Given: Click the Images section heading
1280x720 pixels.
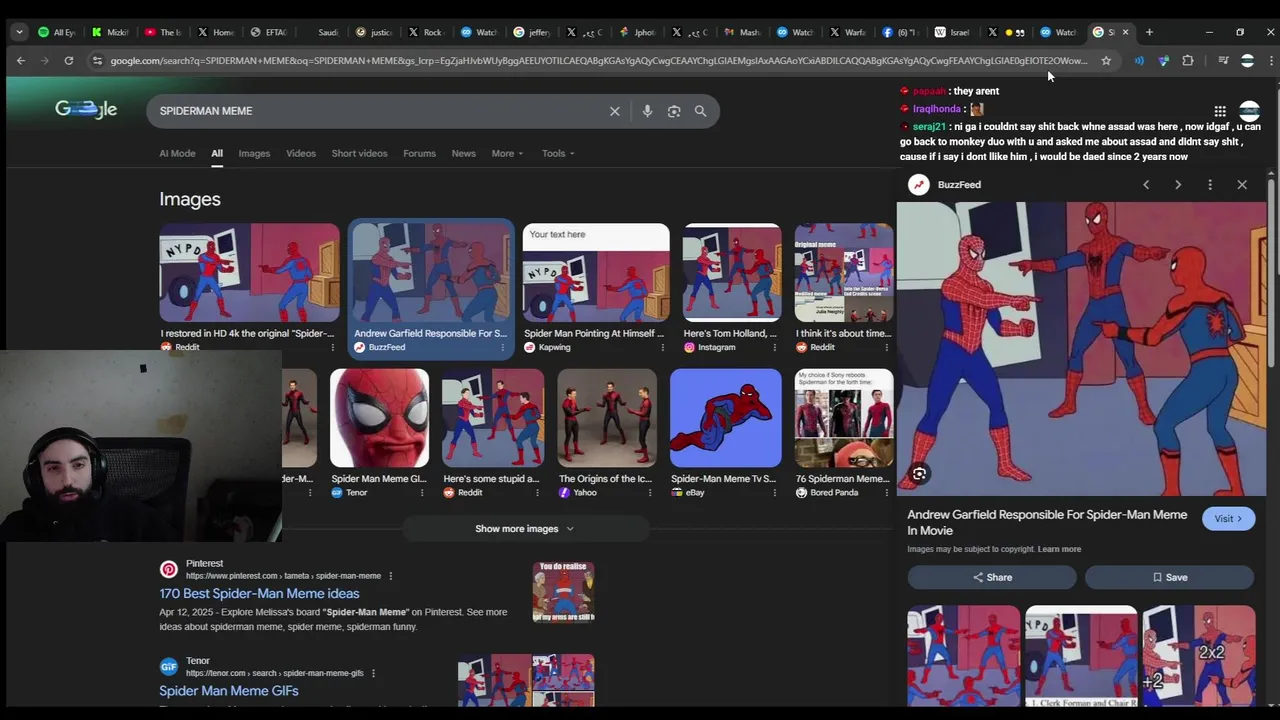Looking at the screenshot, I should (190, 199).
